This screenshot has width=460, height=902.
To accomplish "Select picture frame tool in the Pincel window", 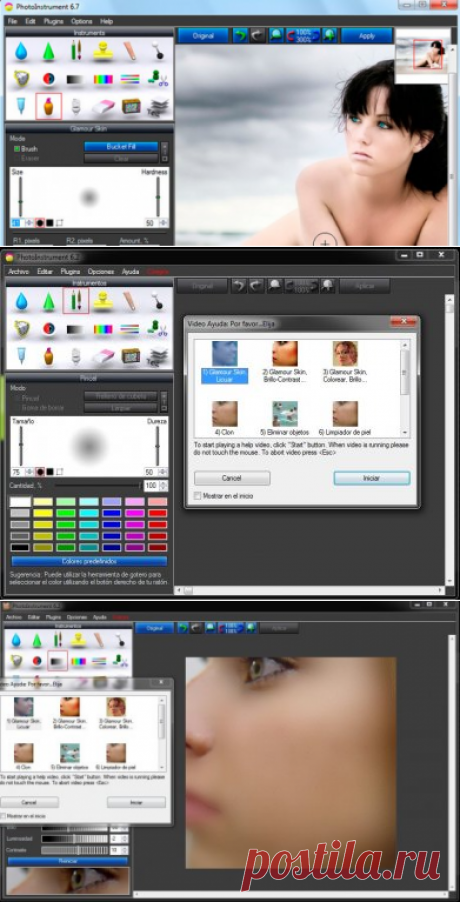I will (x=131, y=356).
